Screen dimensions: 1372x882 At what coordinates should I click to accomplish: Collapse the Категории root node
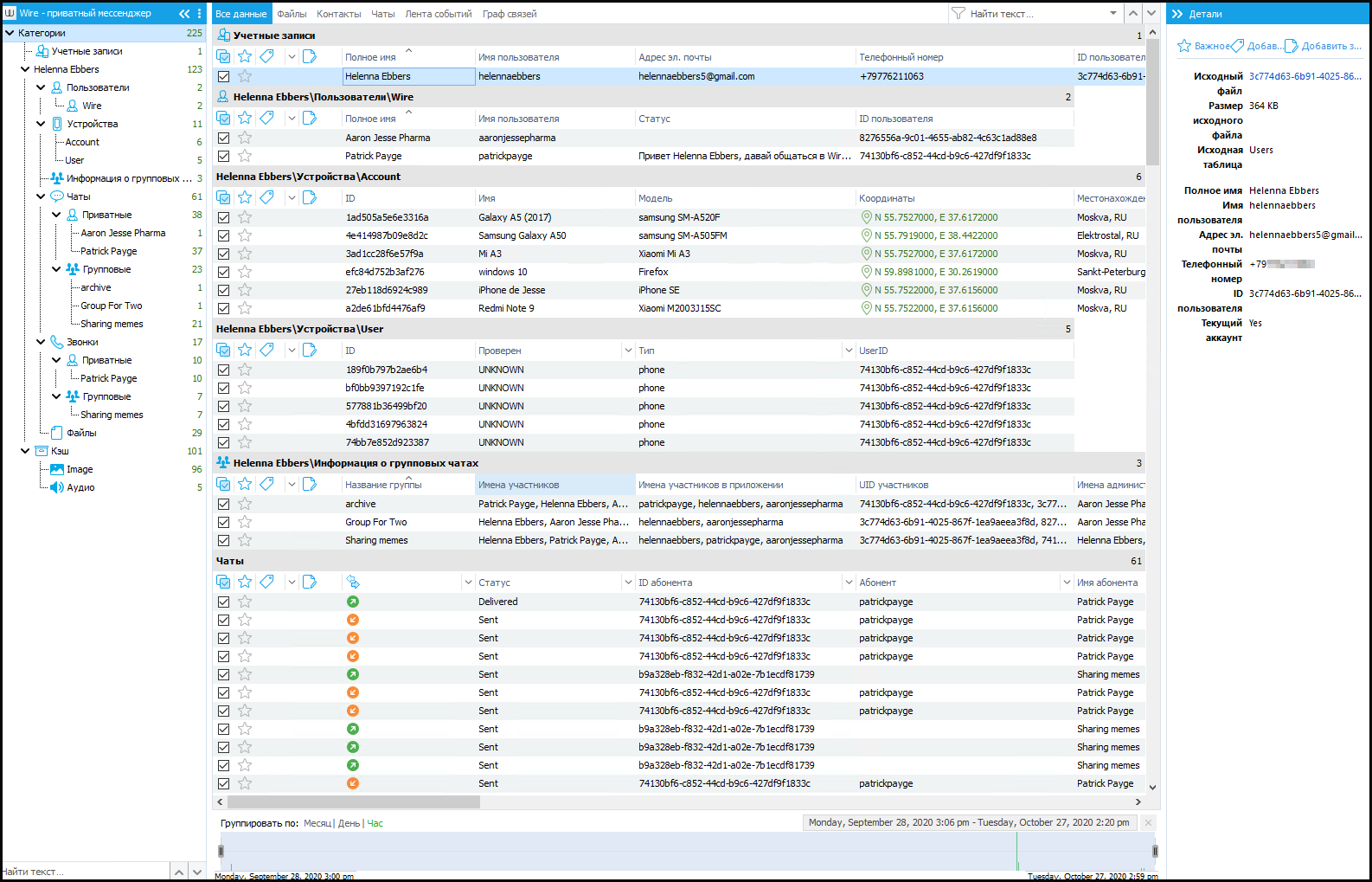10,33
